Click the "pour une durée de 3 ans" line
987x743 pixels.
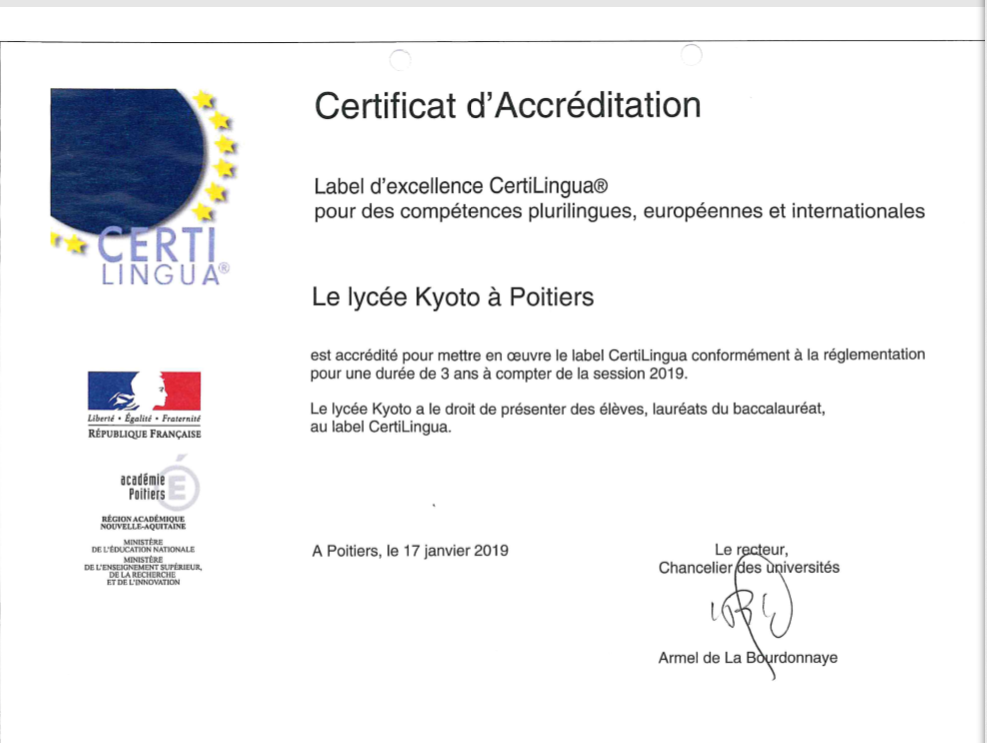[500, 373]
